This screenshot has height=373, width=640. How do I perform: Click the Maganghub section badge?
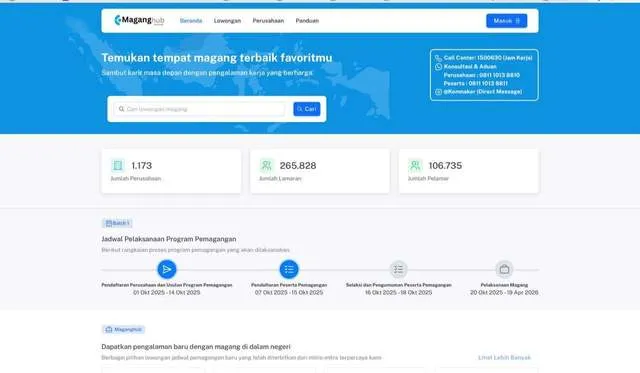[x=123, y=329]
